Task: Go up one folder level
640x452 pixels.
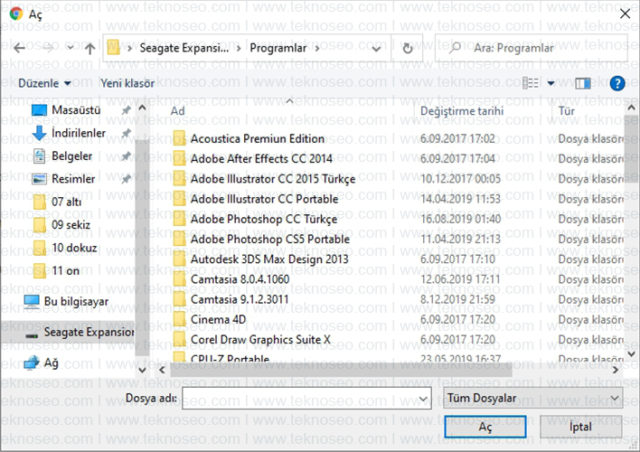Action: [90, 49]
